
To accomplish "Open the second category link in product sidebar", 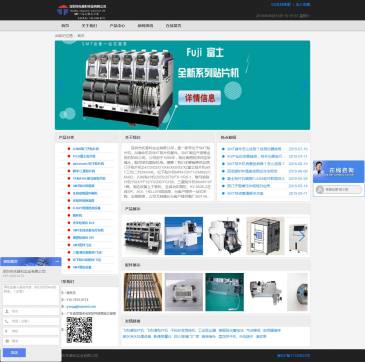I will [84, 156].
